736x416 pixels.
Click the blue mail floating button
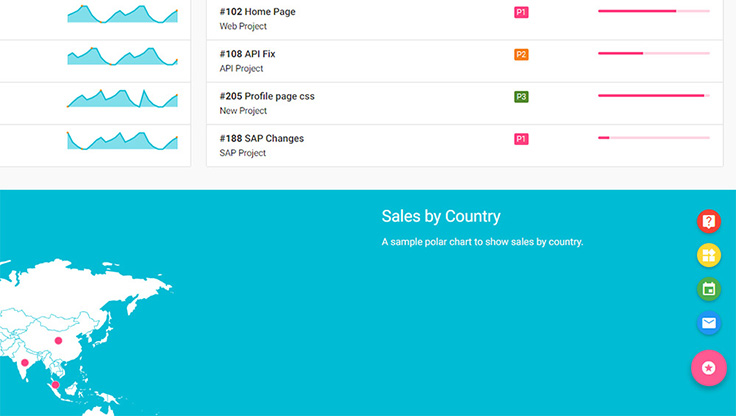coord(709,323)
